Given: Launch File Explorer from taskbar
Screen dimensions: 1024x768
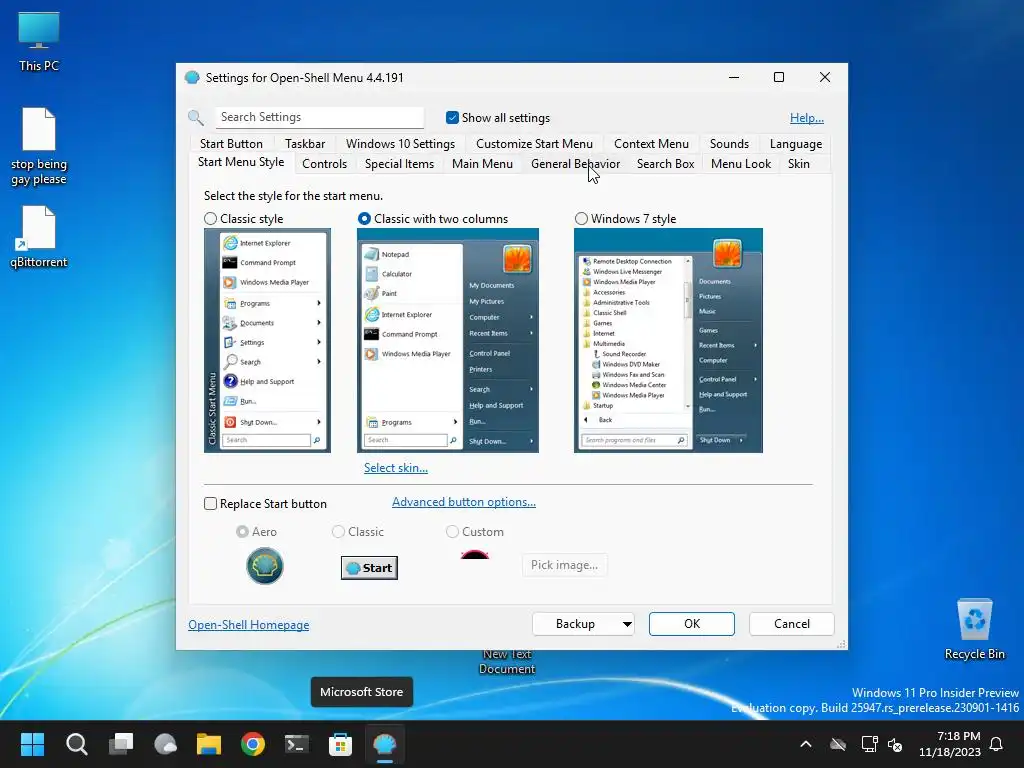Looking at the screenshot, I should click(209, 744).
